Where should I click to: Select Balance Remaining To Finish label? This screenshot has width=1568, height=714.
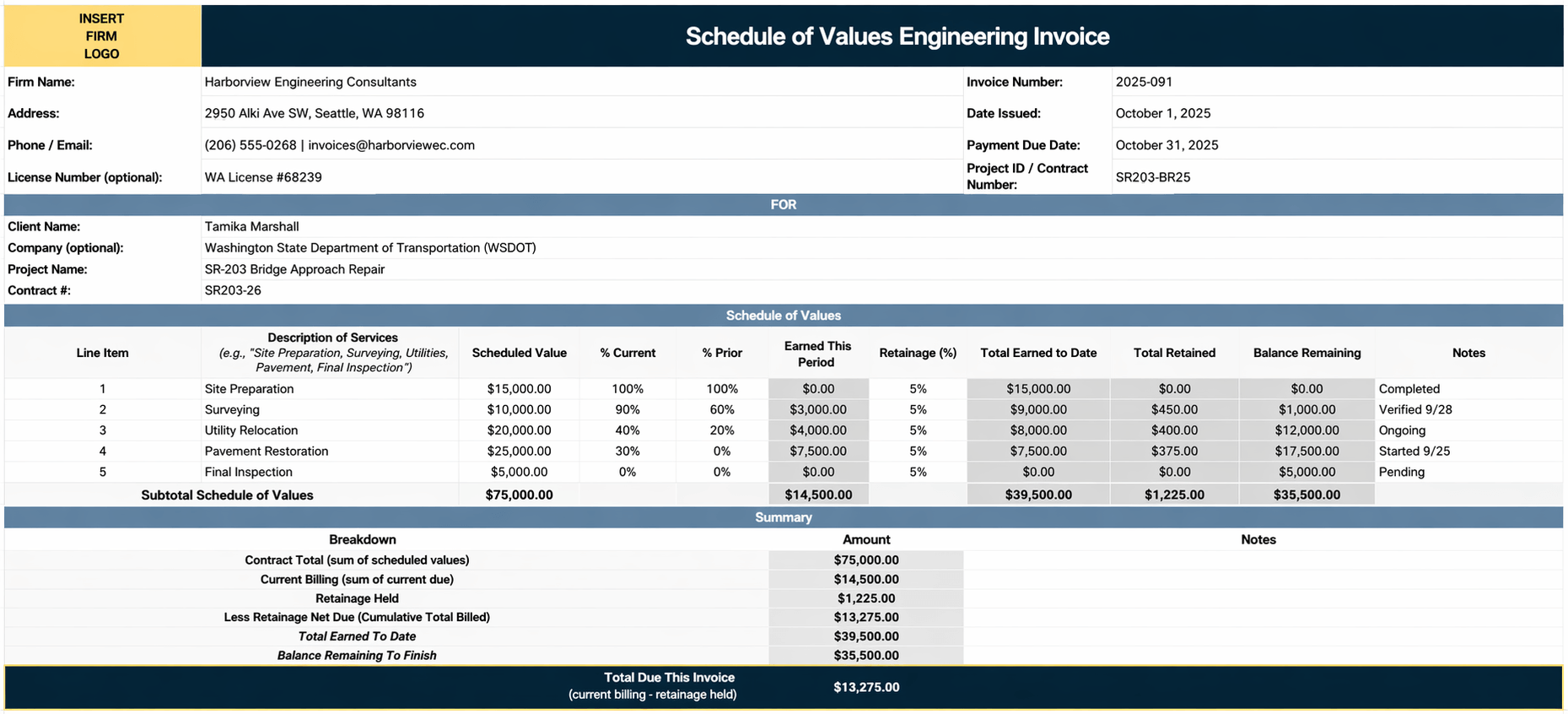pyautogui.click(x=357, y=656)
